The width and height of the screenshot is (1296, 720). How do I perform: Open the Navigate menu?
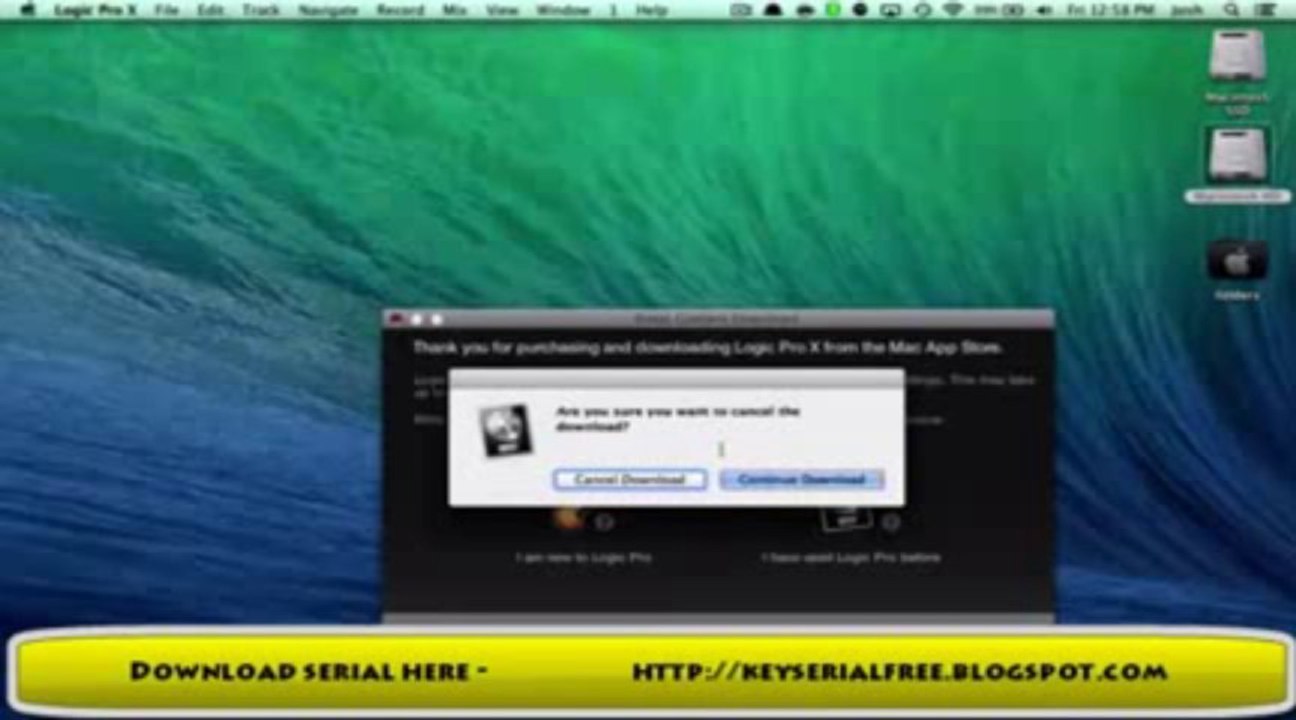(x=328, y=10)
